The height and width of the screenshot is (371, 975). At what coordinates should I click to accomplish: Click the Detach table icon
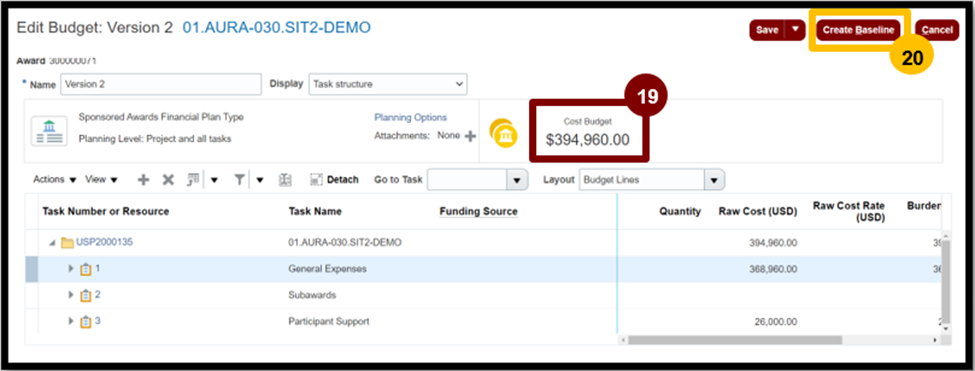click(315, 180)
